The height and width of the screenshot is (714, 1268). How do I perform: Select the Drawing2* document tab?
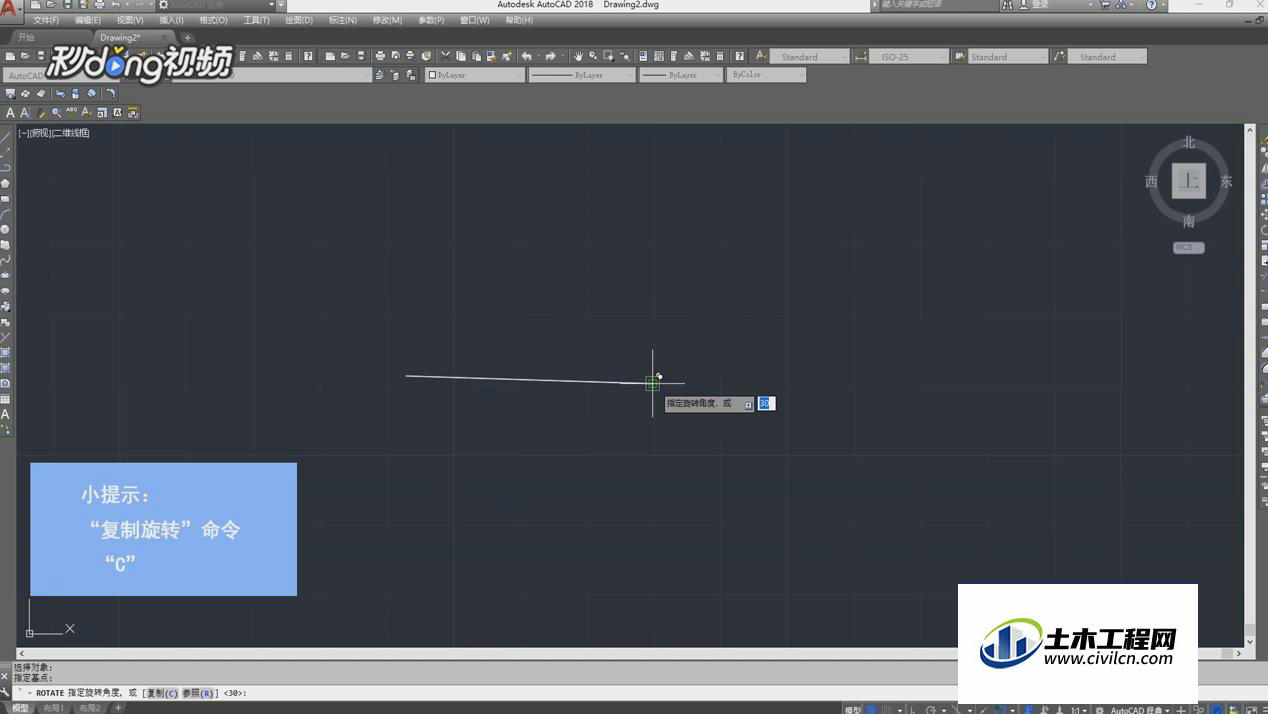(x=121, y=38)
